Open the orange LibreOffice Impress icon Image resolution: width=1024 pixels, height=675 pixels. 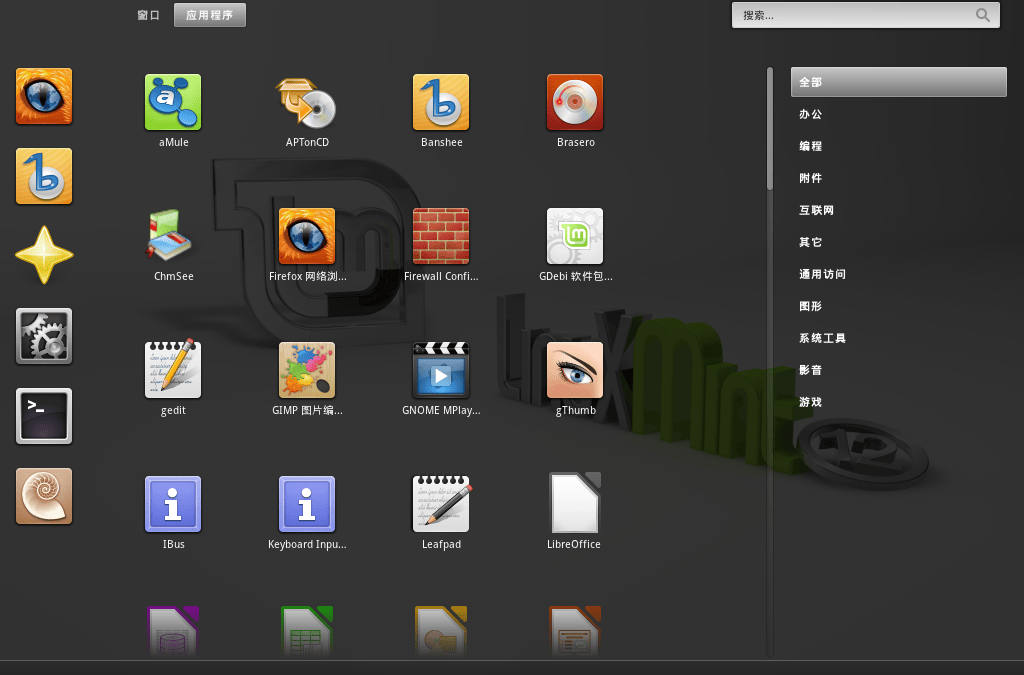pyautogui.click(x=575, y=632)
